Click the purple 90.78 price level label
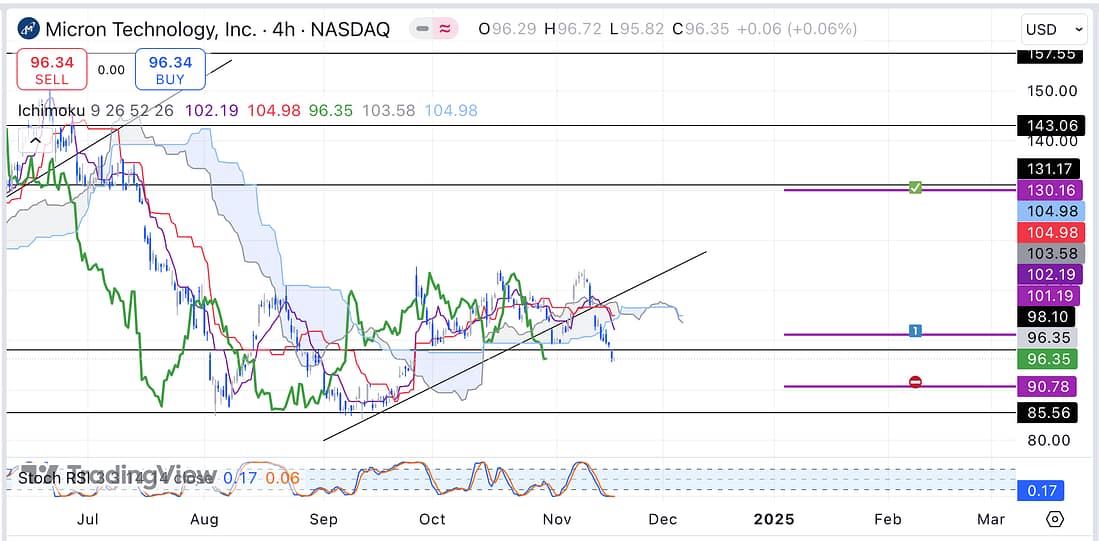Image resolution: width=1099 pixels, height=541 pixels. click(x=1047, y=385)
